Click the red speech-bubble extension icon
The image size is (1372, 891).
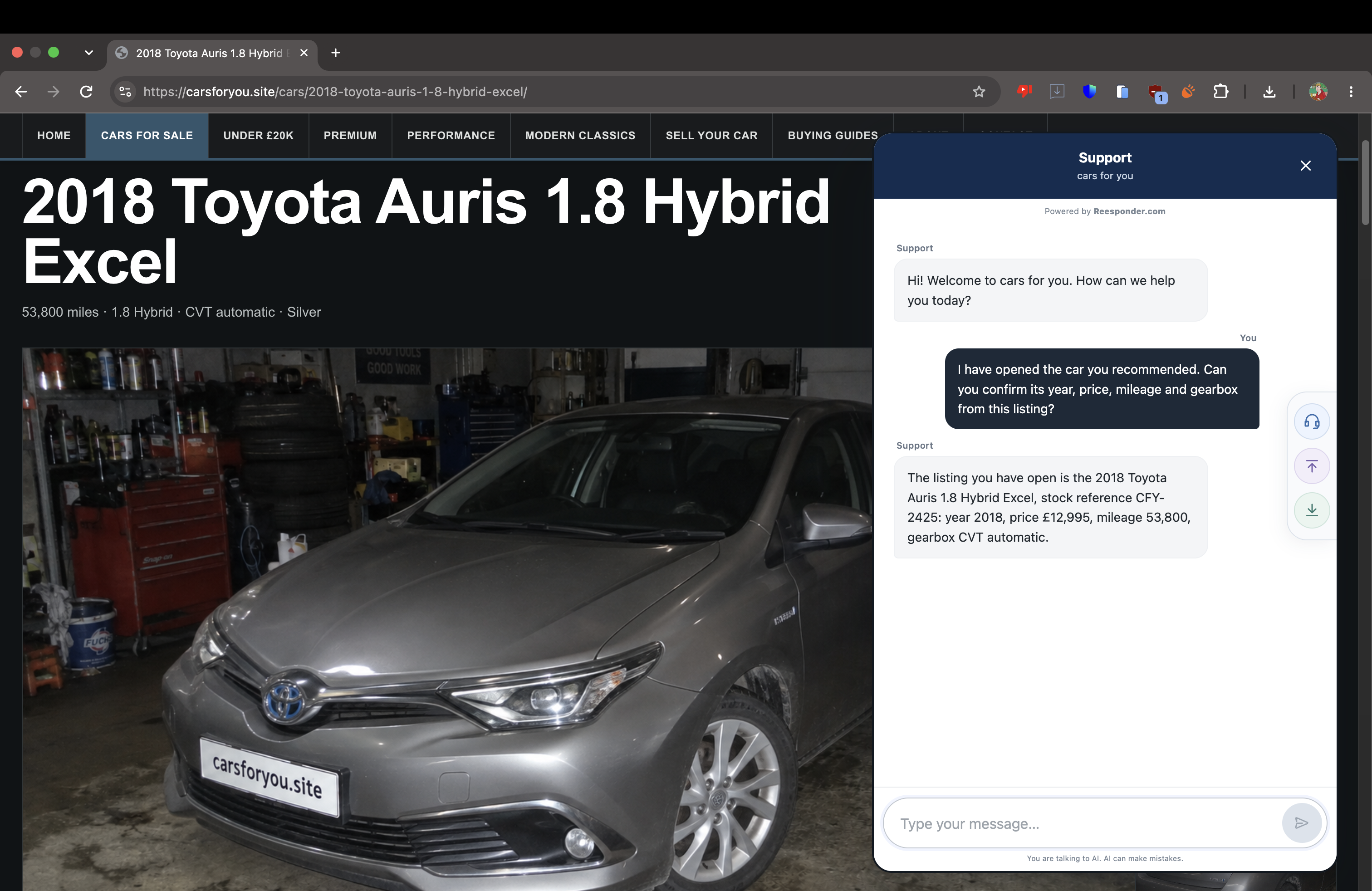pyautogui.click(x=1024, y=91)
